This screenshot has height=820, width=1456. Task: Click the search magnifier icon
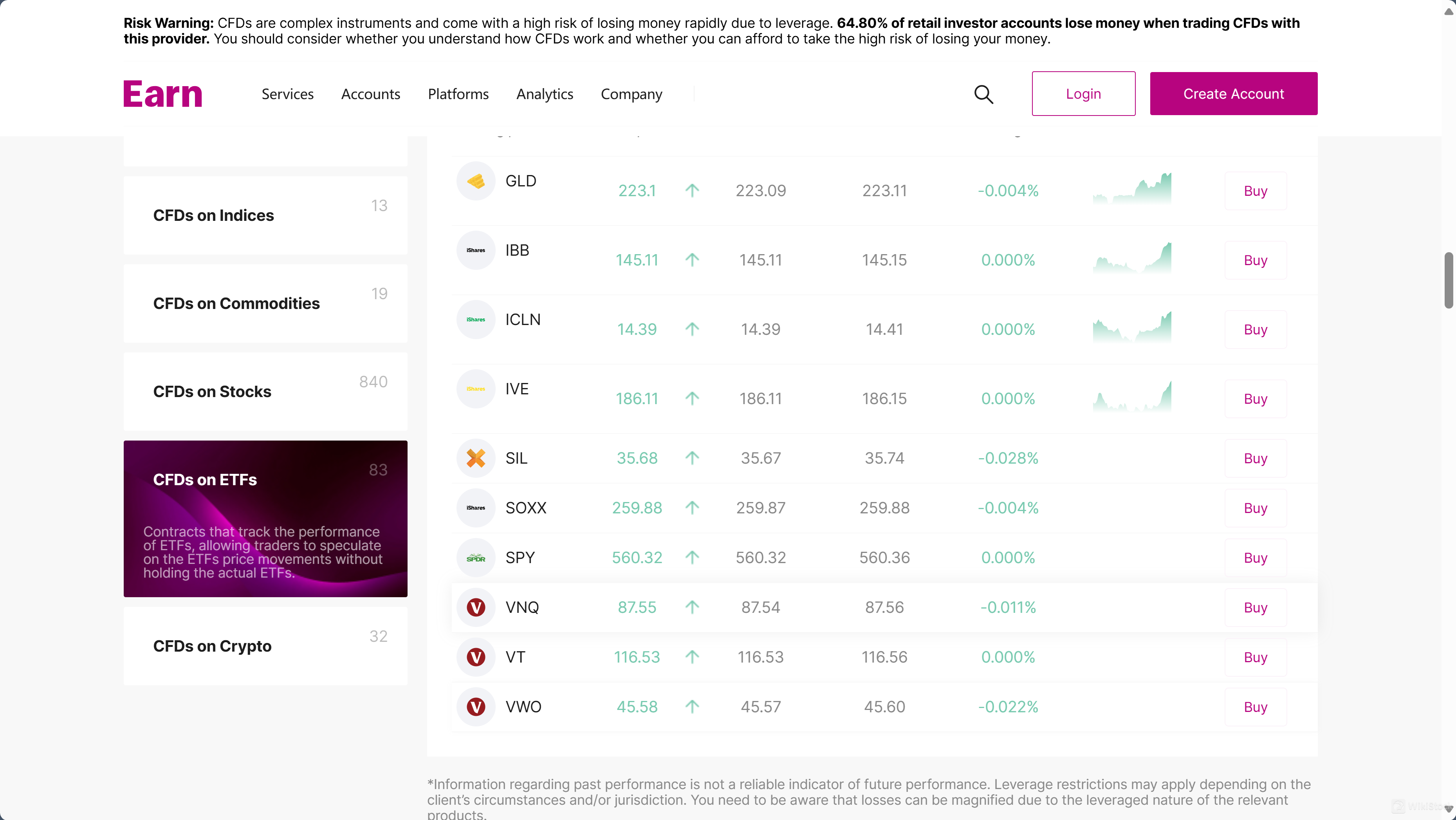[983, 94]
